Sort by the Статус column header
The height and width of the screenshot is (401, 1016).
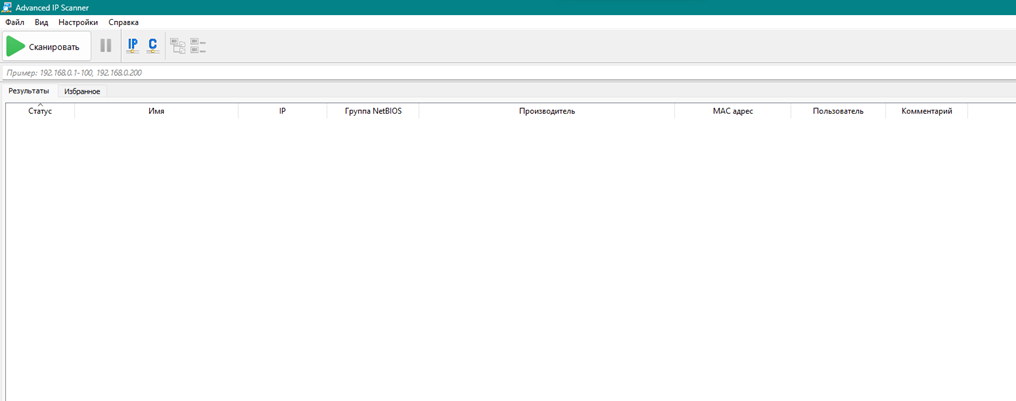pyautogui.click(x=40, y=111)
